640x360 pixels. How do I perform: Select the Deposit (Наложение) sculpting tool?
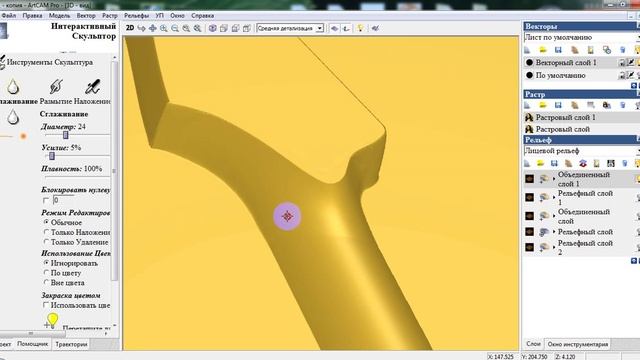(92, 87)
